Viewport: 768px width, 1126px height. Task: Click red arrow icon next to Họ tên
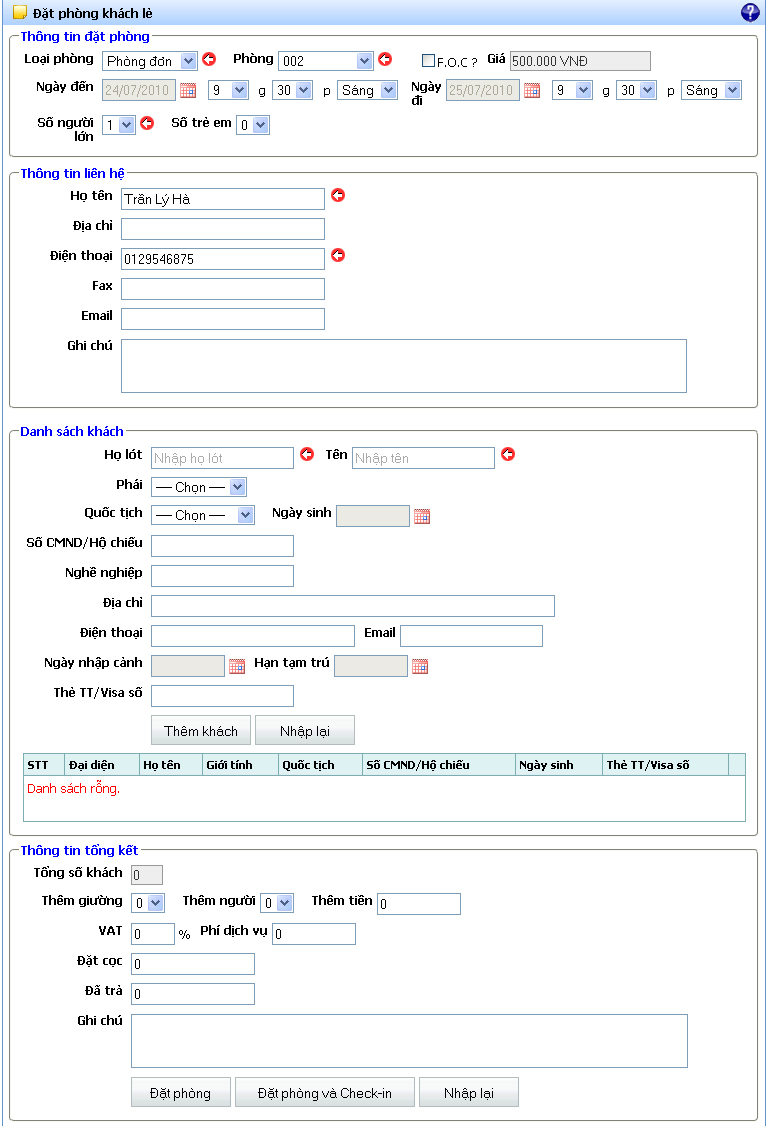pyautogui.click(x=338, y=195)
